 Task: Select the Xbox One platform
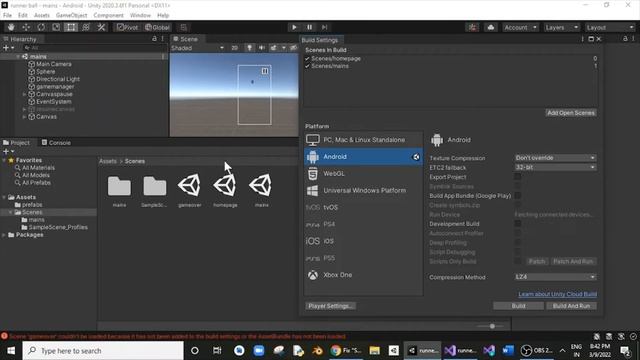(x=363, y=275)
